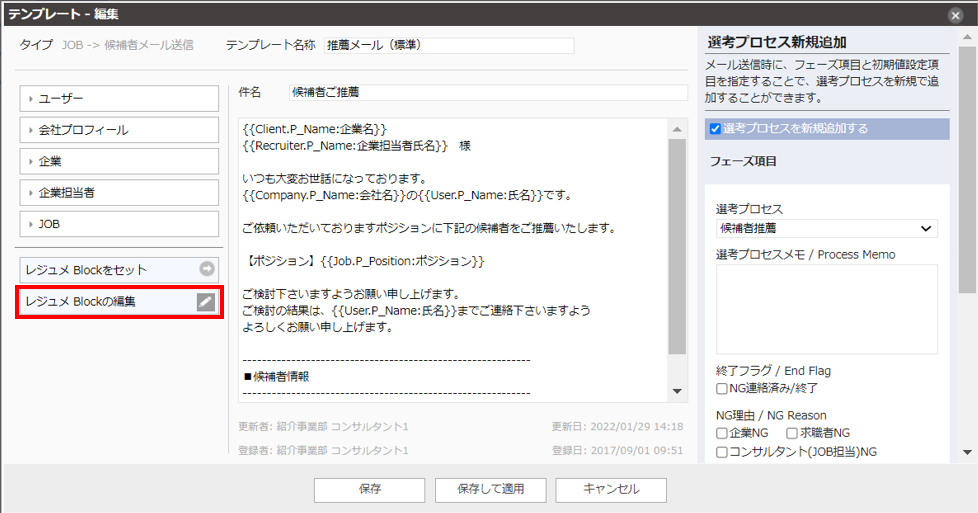Enable the NG連絡済み/終了 checkbox

(722, 388)
